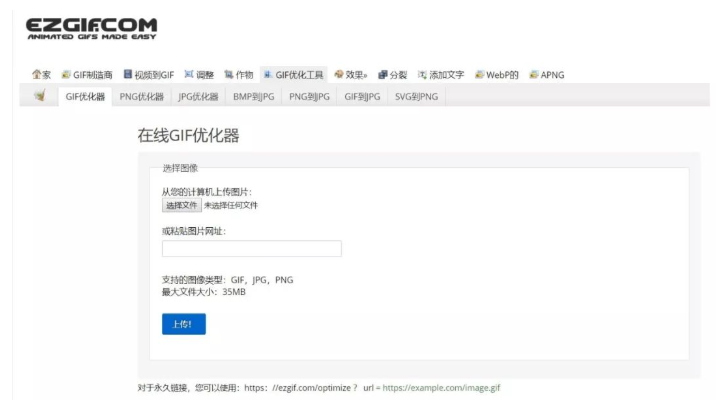Switch to the GIF到JPG tab
The image size is (718, 409).
click(x=362, y=97)
